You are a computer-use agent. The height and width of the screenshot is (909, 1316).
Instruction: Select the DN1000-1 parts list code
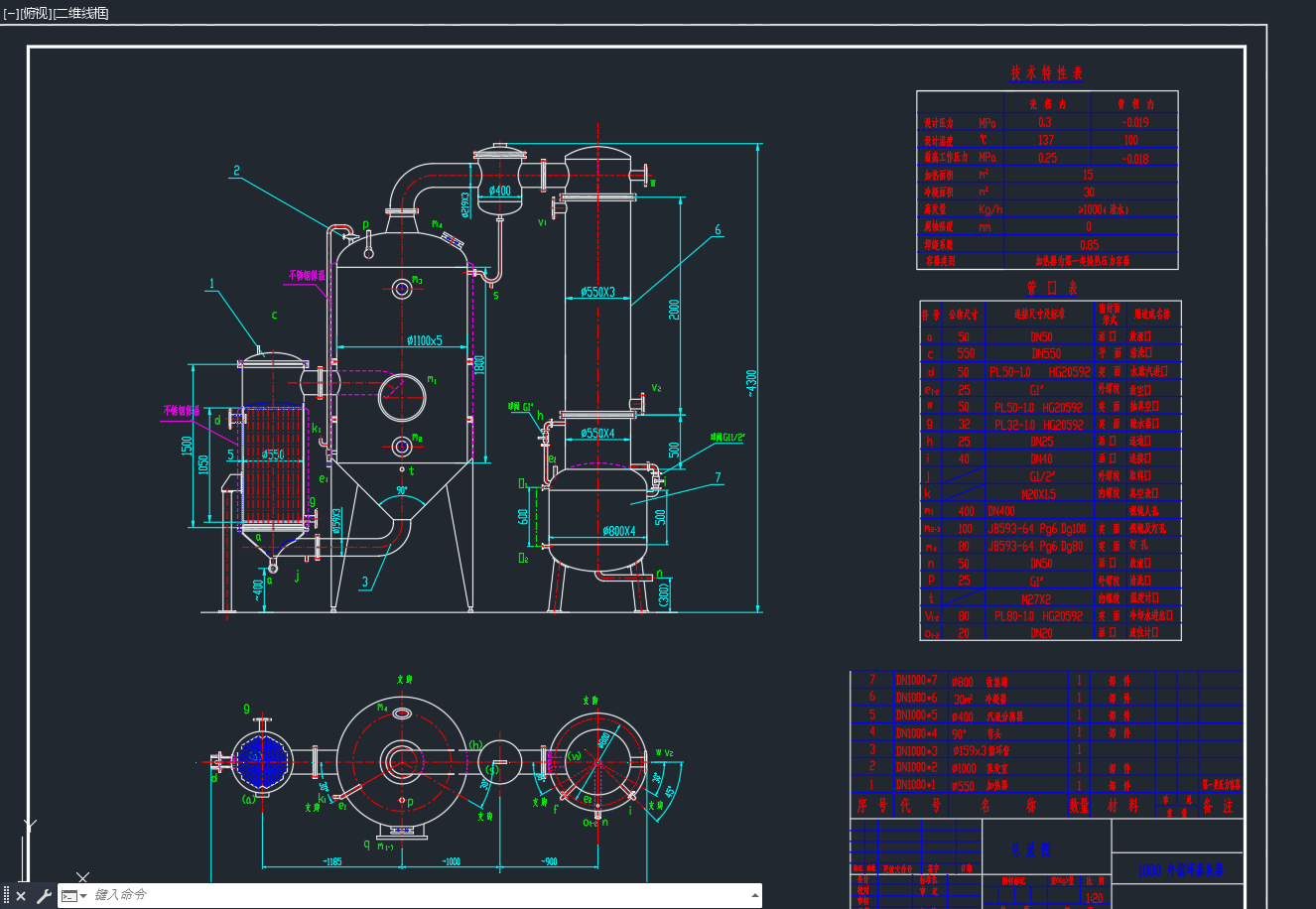[x=916, y=785]
